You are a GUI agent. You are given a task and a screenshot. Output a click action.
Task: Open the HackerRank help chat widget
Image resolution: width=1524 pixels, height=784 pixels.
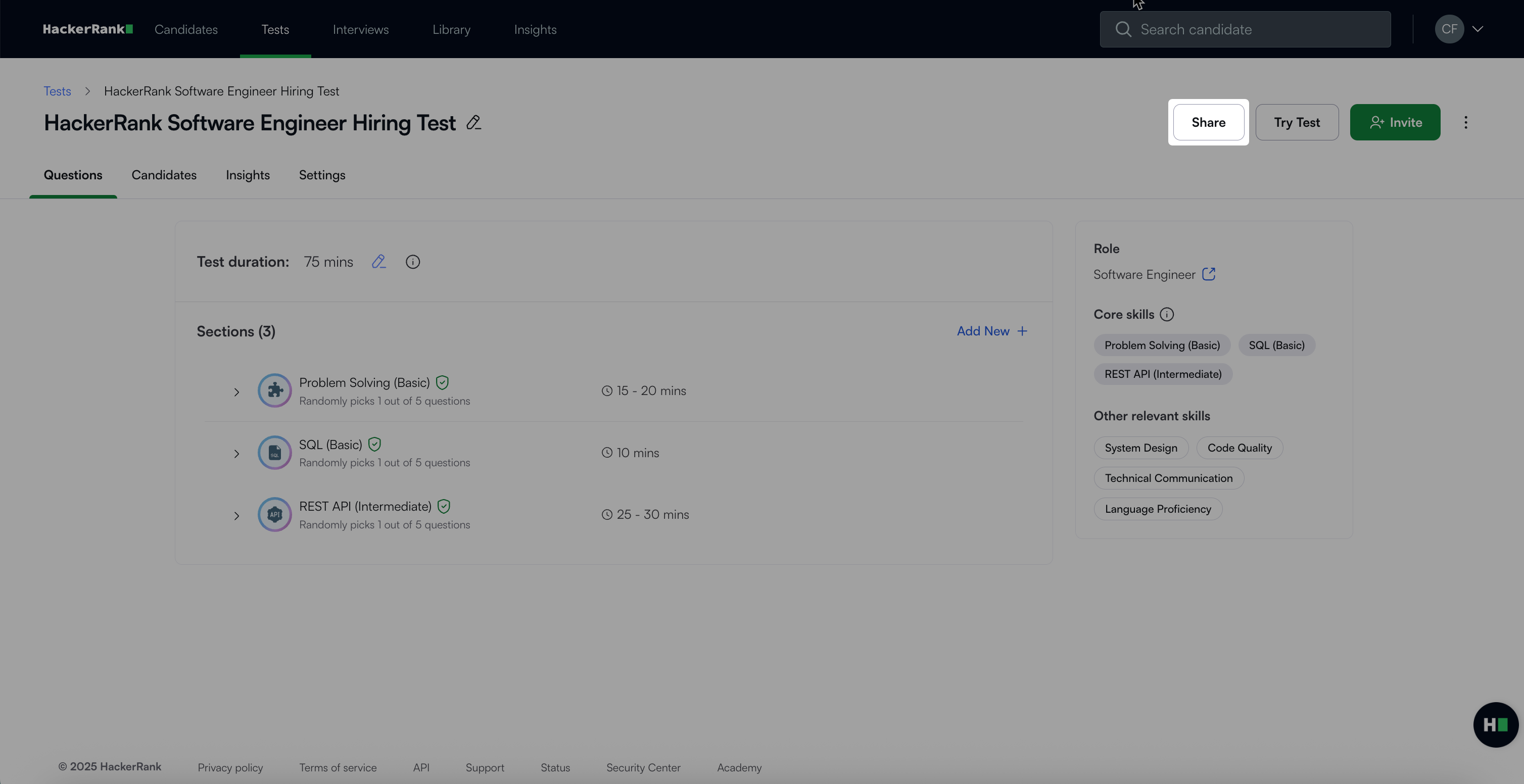point(1495,724)
